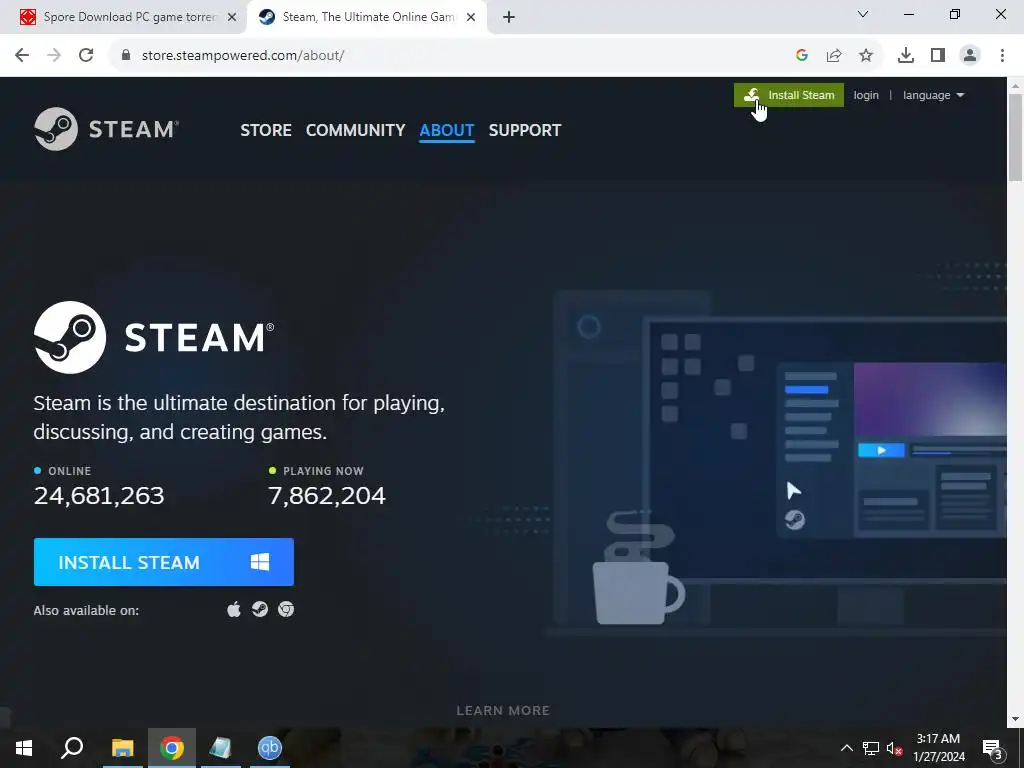Image resolution: width=1024 pixels, height=768 pixels.
Task: Show hidden system tray icons
Action: click(846, 748)
